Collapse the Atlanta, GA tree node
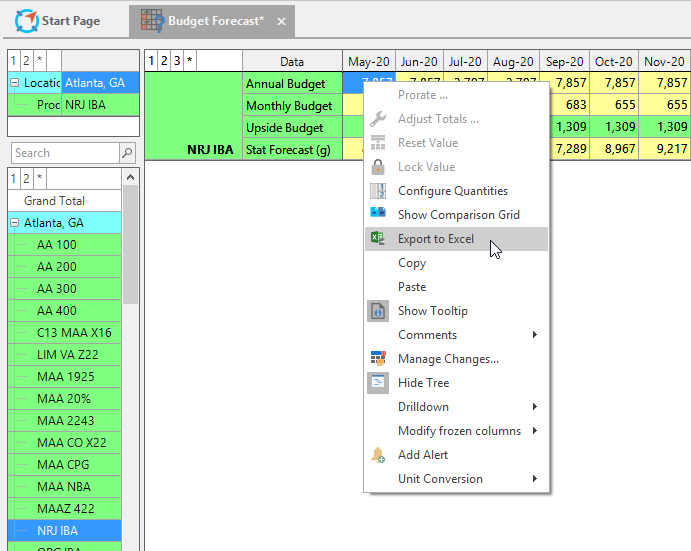The width and height of the screenshot is (691, 551). tap(15, 223)
